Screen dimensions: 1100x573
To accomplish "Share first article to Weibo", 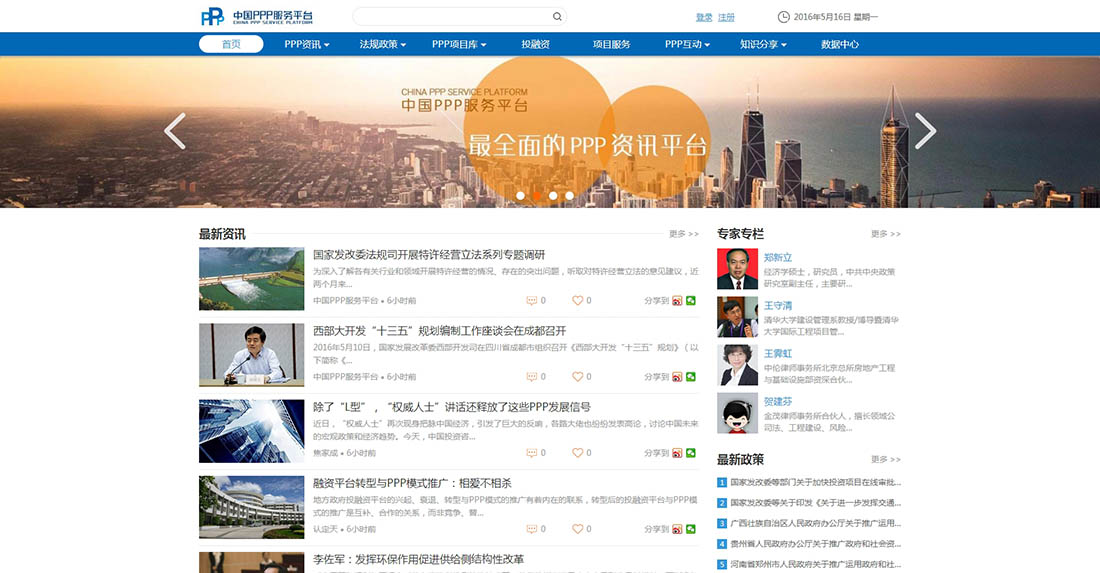I will click(x=677, y=300).
